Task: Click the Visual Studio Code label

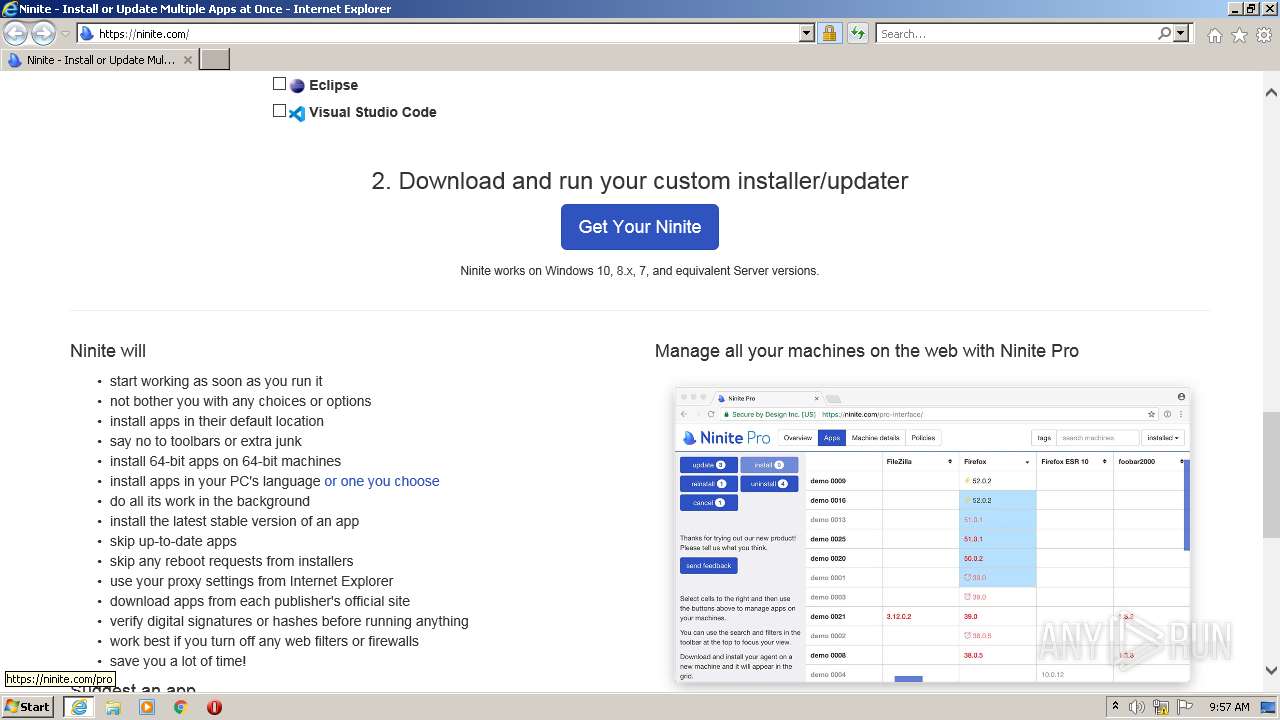Action: tap(372, 112)
